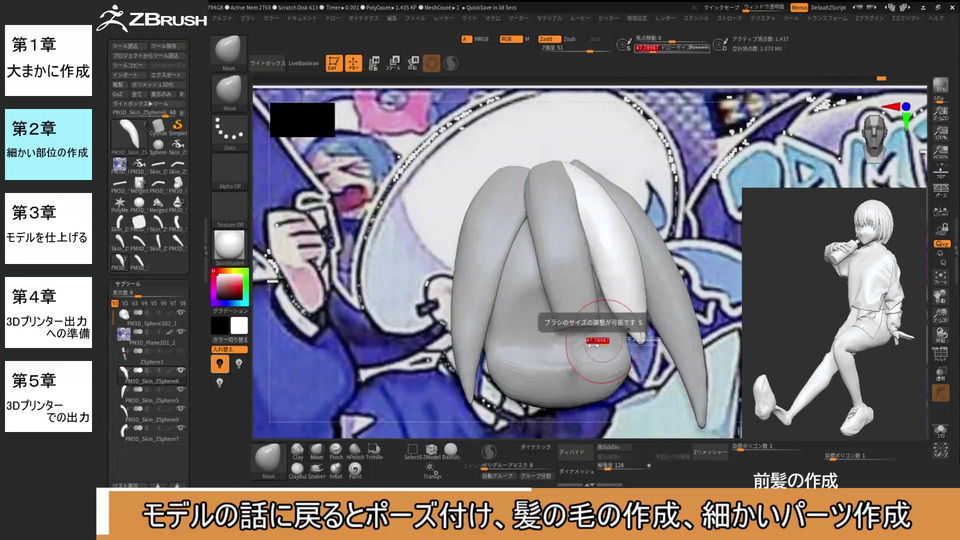Toggle the M material mode
The height and width of the screenshot is (540, 960).
(527, 39)
